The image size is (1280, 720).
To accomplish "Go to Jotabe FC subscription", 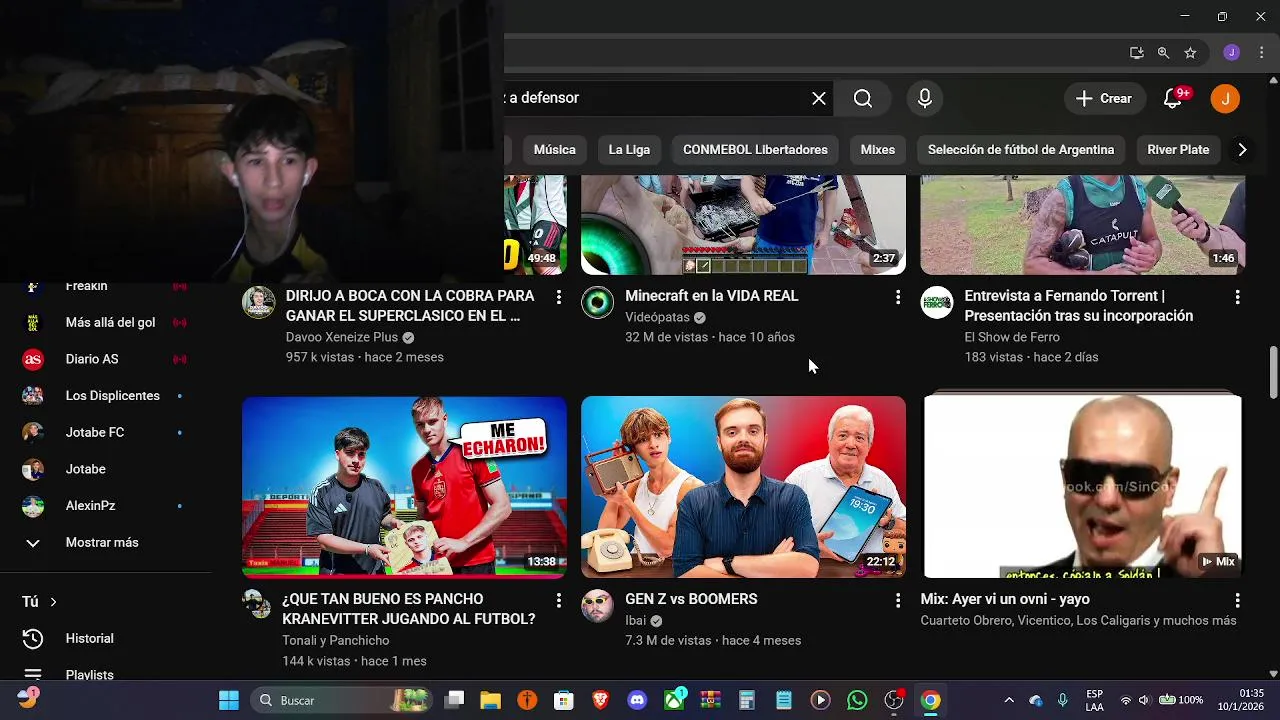I will click(x=105, y=432).
